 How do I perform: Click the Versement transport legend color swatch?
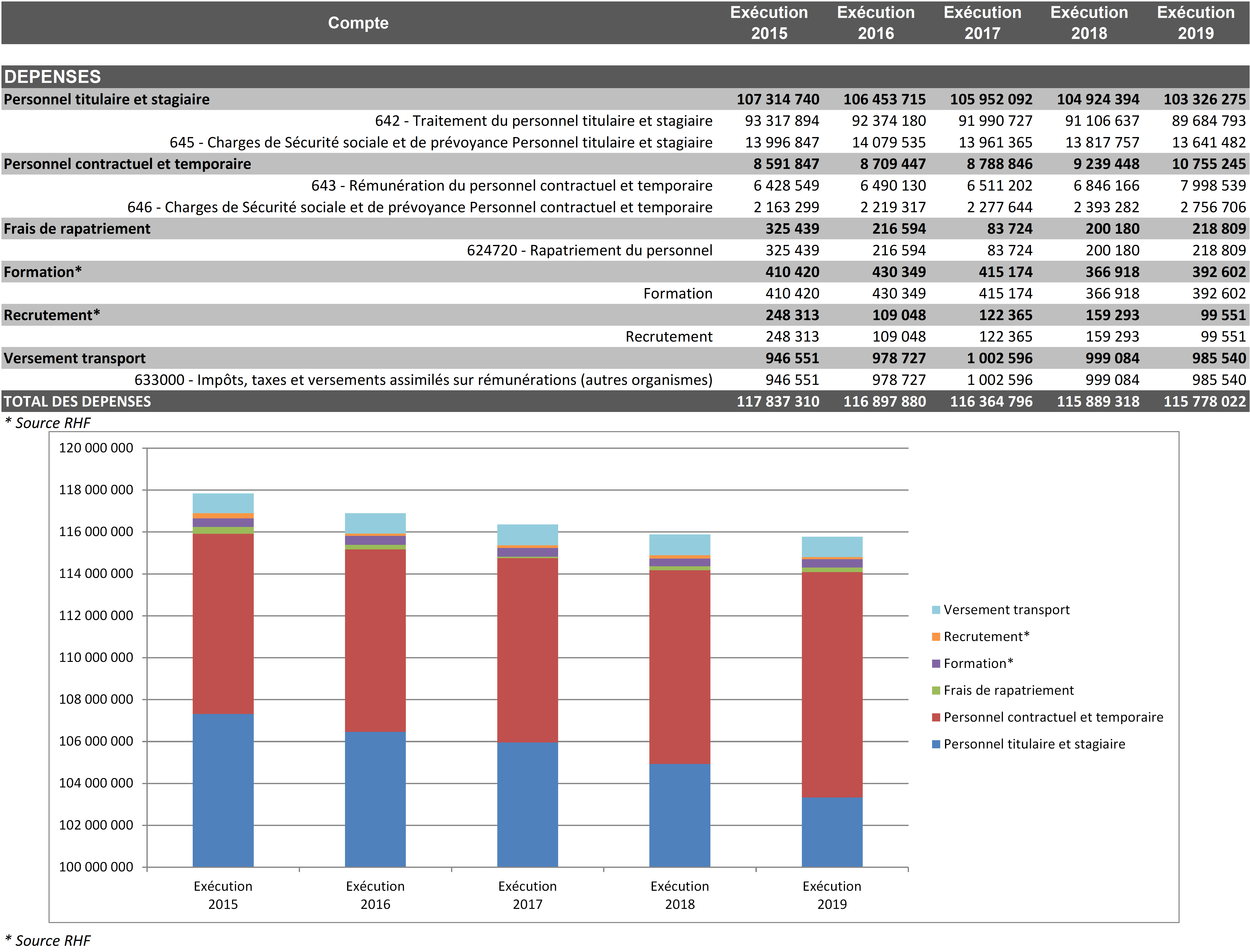(936, 610)
